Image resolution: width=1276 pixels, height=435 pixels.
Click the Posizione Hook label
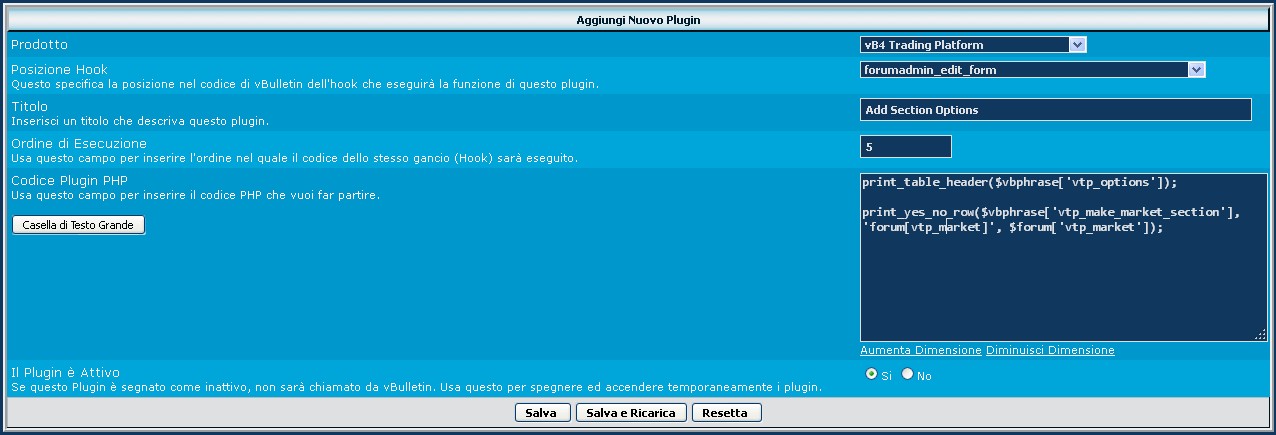59,70
